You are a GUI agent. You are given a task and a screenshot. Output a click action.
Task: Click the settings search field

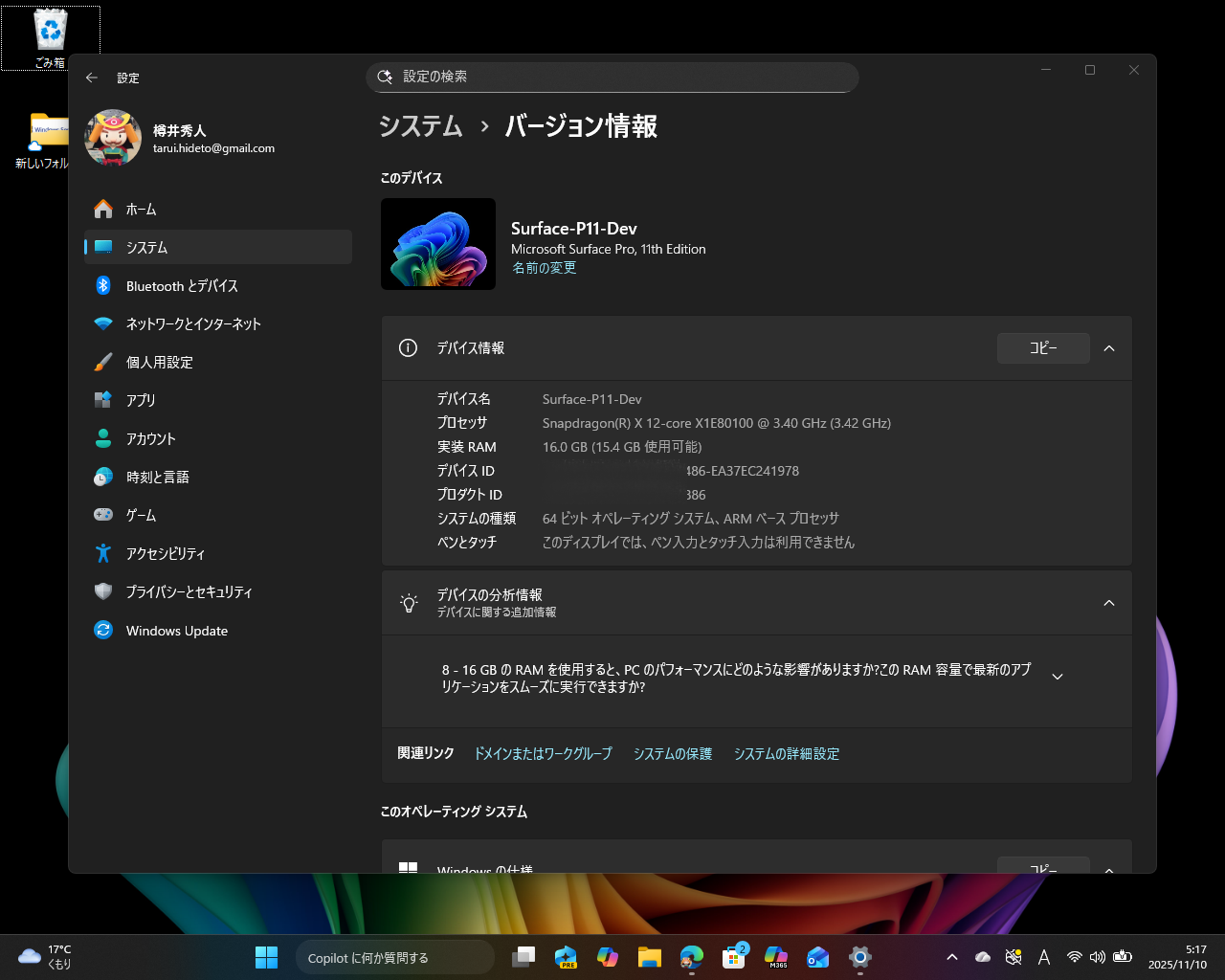coord(612,78)
